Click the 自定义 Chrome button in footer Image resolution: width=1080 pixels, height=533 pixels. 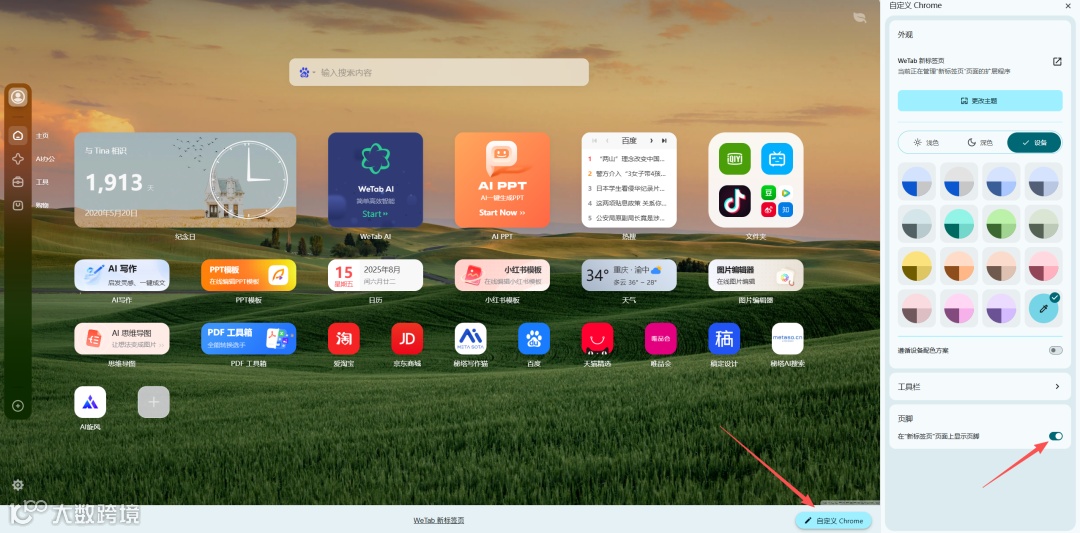pyautogui.click(x=833, y=521)
